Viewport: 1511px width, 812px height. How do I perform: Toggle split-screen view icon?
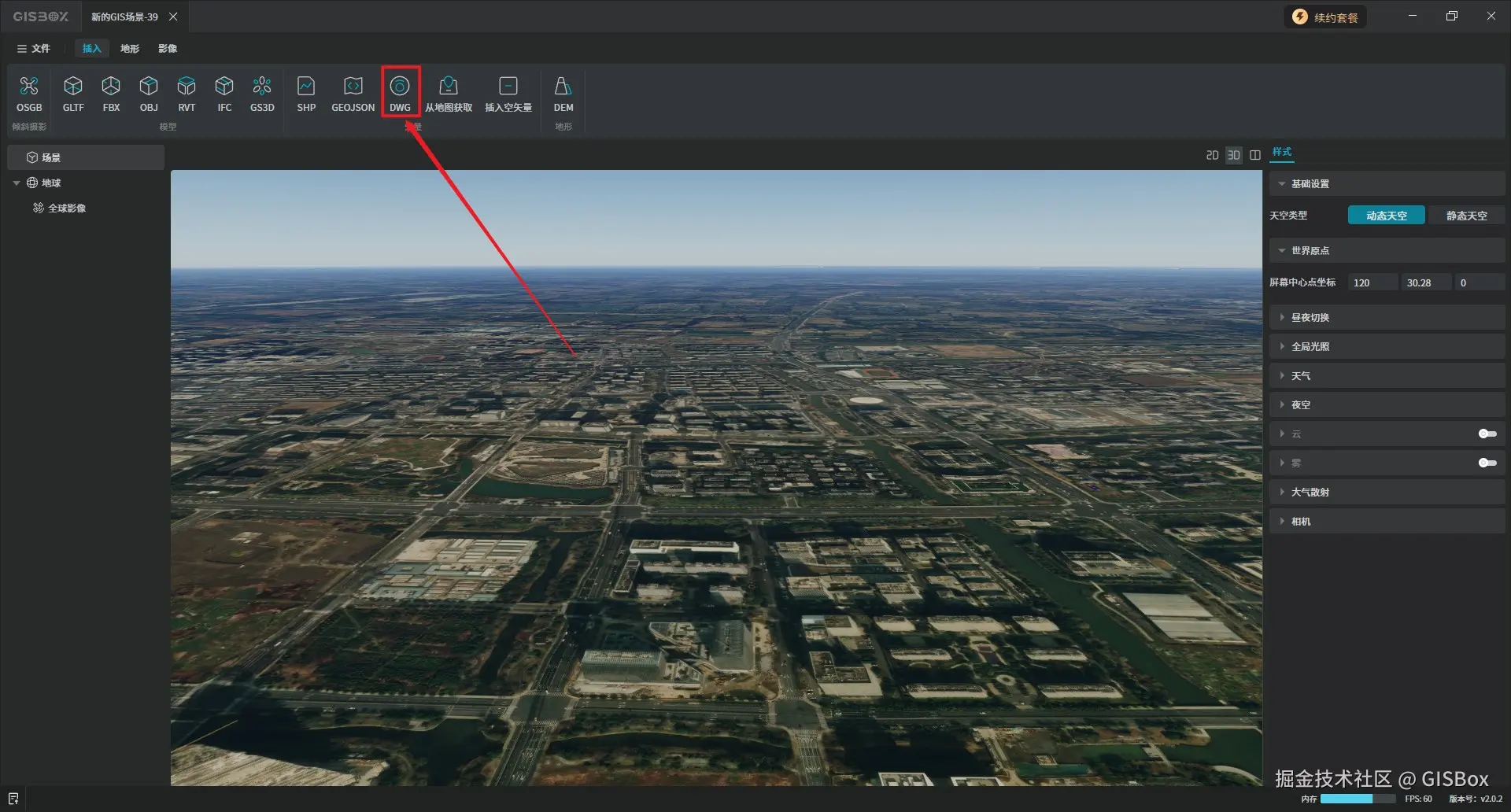tap(1255, 155)
